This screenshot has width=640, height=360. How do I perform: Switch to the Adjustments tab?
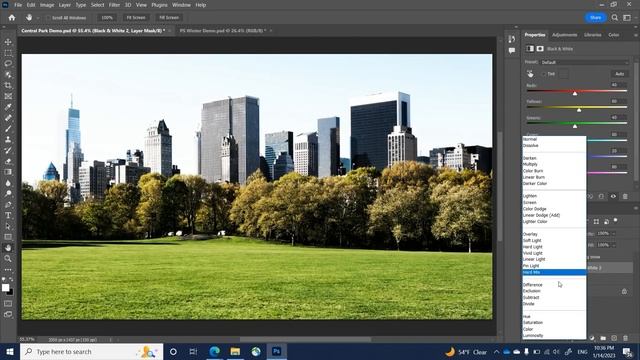(564, 35)
